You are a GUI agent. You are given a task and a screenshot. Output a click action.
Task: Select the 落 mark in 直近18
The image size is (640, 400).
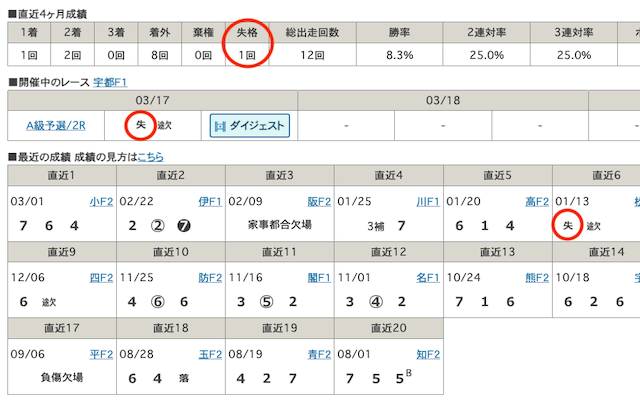184,378
